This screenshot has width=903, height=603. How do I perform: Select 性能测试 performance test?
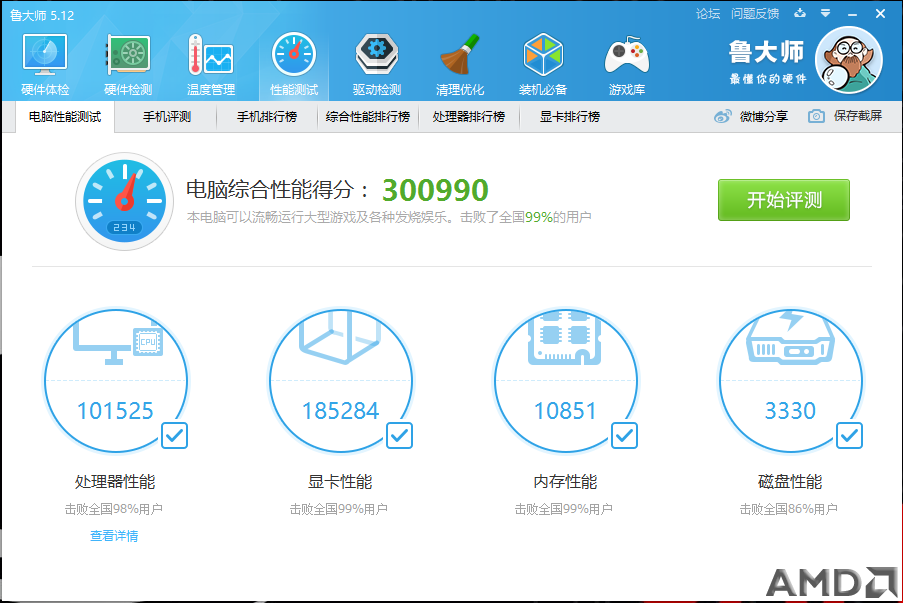point(294,65)
